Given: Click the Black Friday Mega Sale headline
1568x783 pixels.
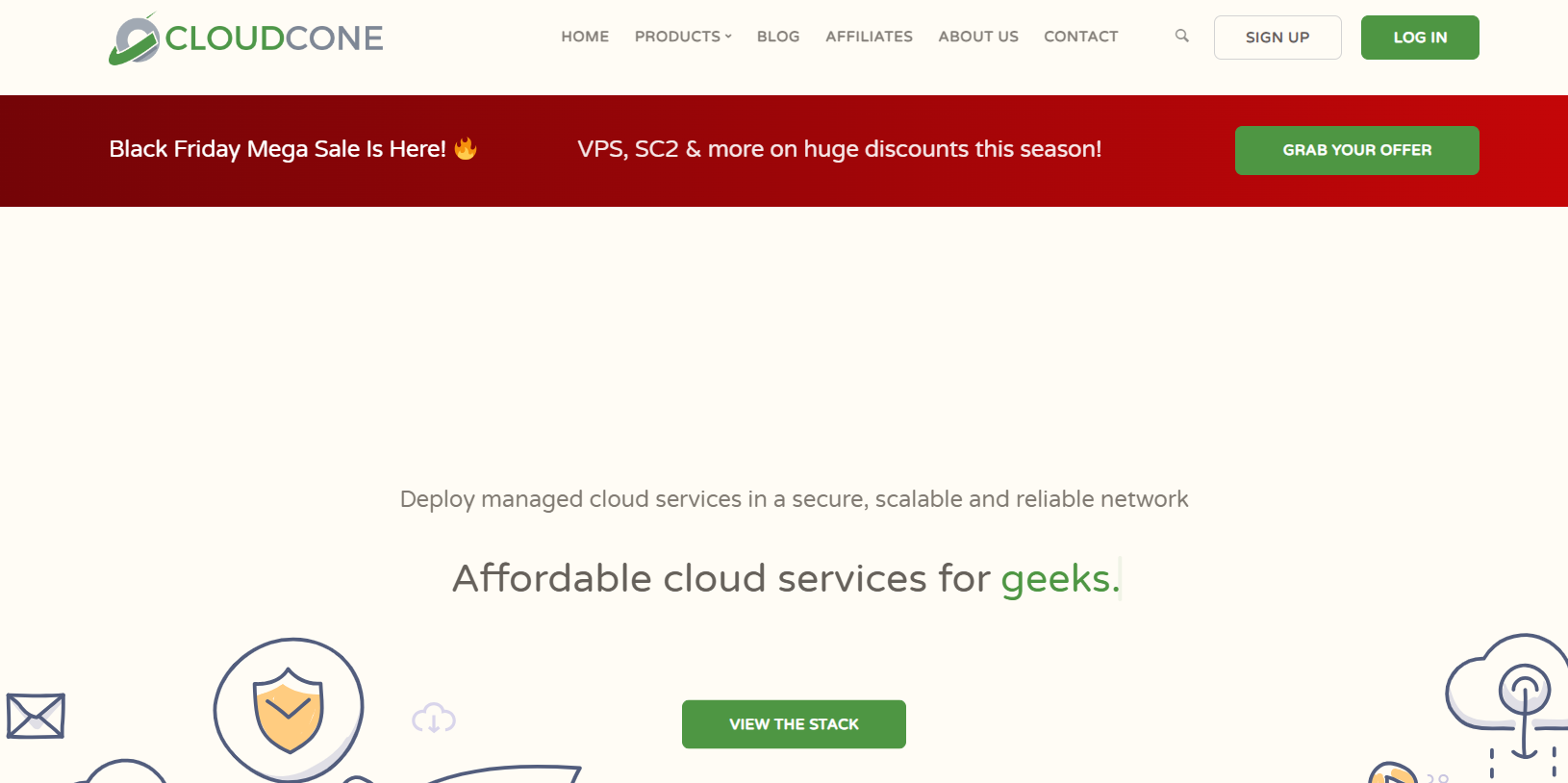Looking at the screenshot, I should tap(277, 149).
